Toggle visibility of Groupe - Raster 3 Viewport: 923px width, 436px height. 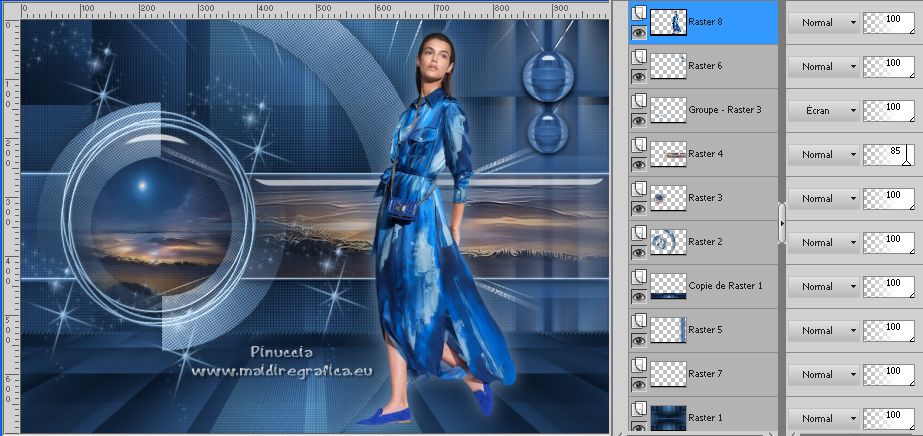639,120
